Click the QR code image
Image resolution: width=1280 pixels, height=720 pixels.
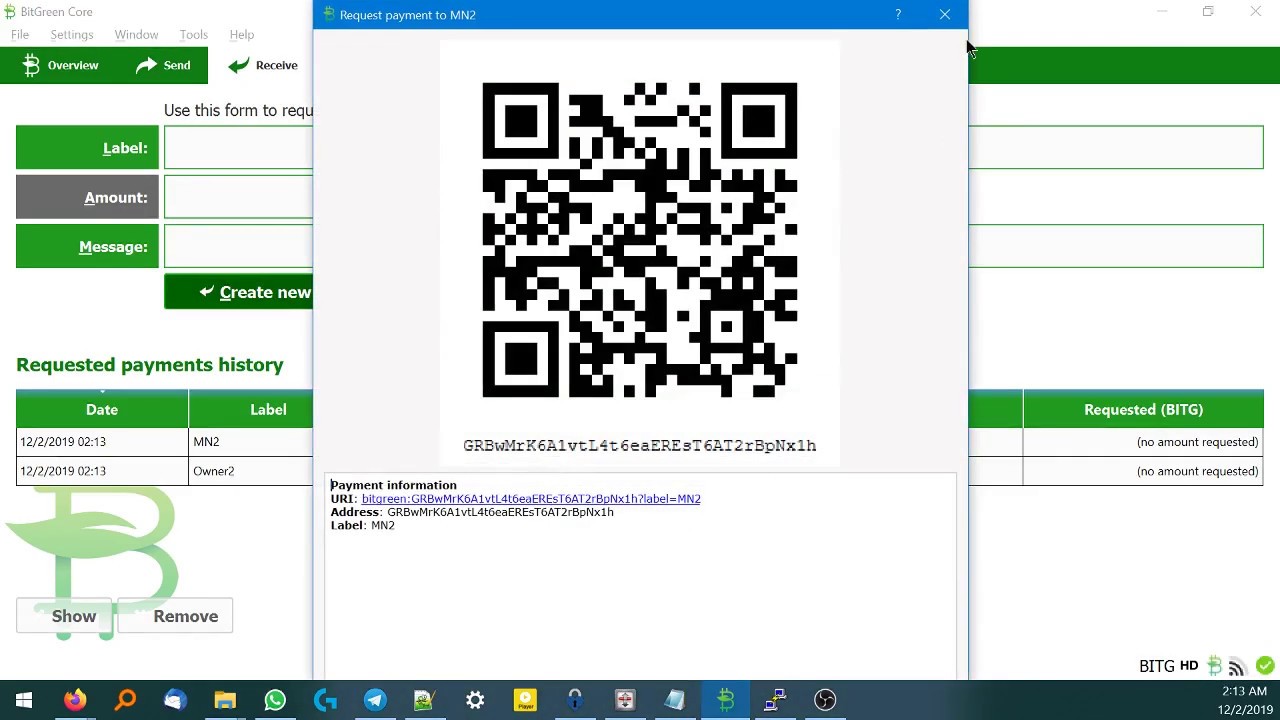640,240
